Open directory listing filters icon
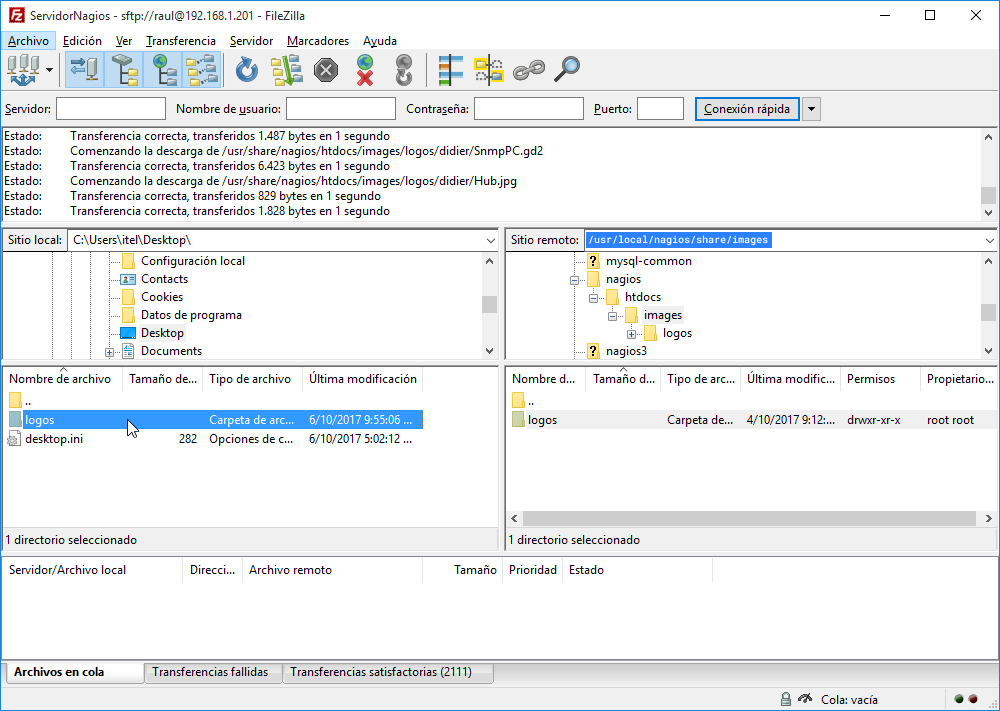1000x711 pixels. pos(451,70)
